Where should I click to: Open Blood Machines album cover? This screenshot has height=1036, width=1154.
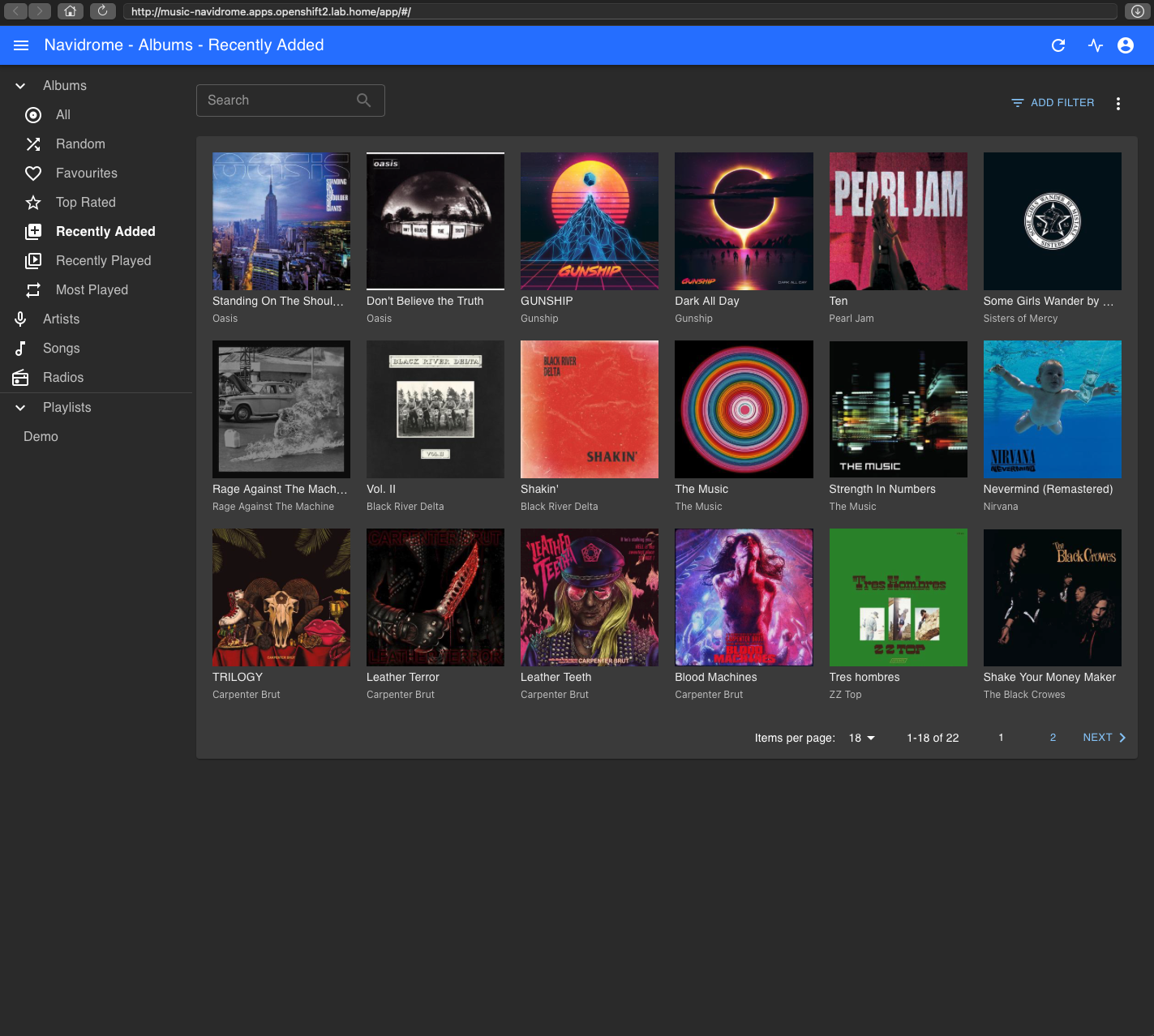pyautogui.click(x=744, y=597)
